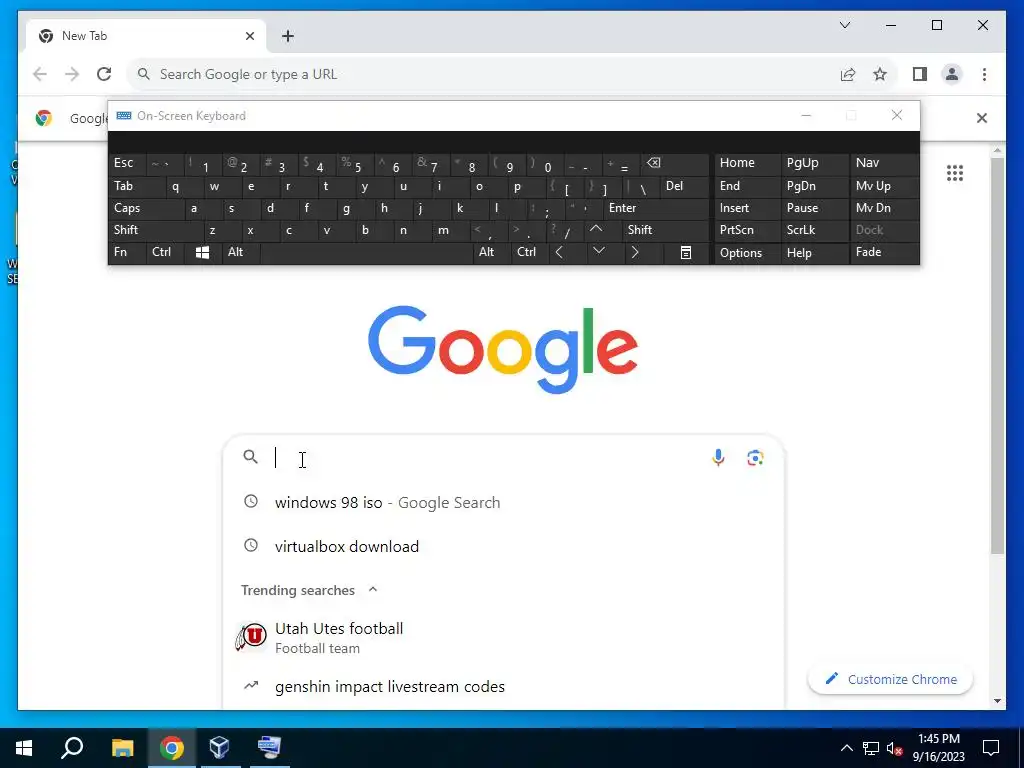
Task: Toggle the Fn key on keyboard
Action: click(127, 253)
